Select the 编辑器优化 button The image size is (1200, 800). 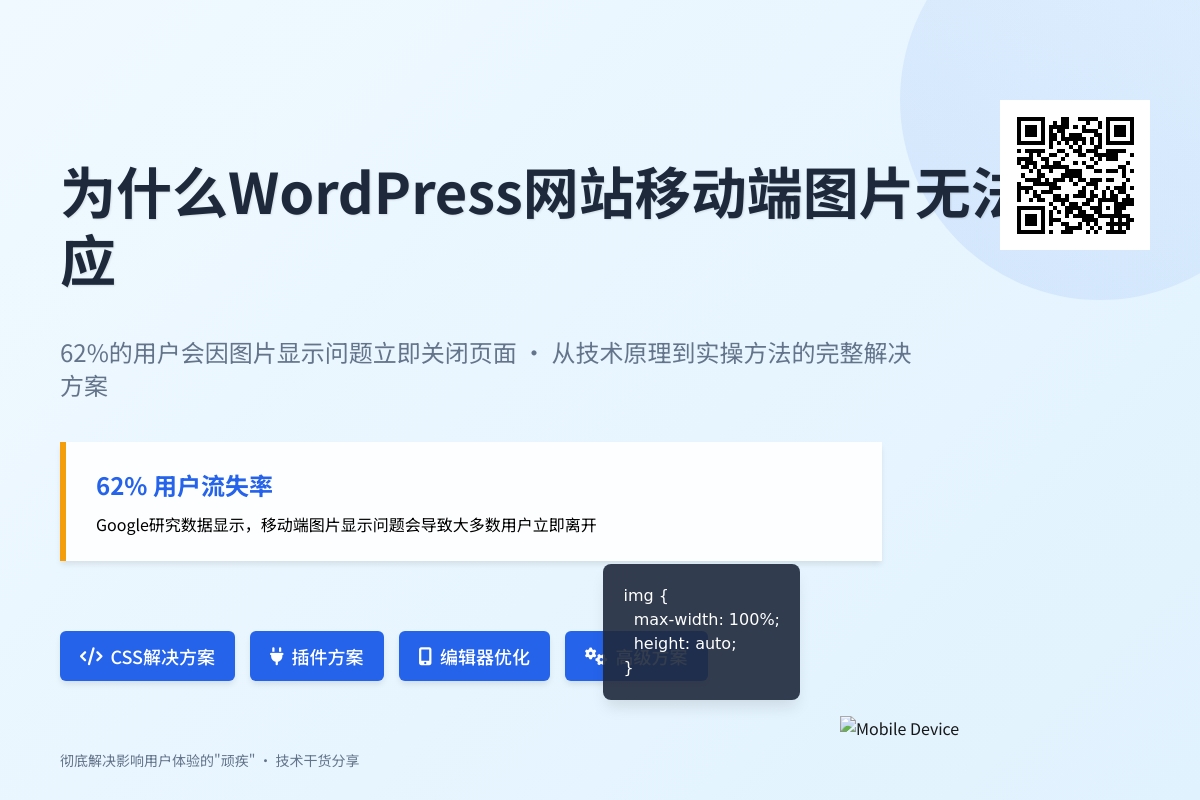pyautogui.click(x=474, y=656)
